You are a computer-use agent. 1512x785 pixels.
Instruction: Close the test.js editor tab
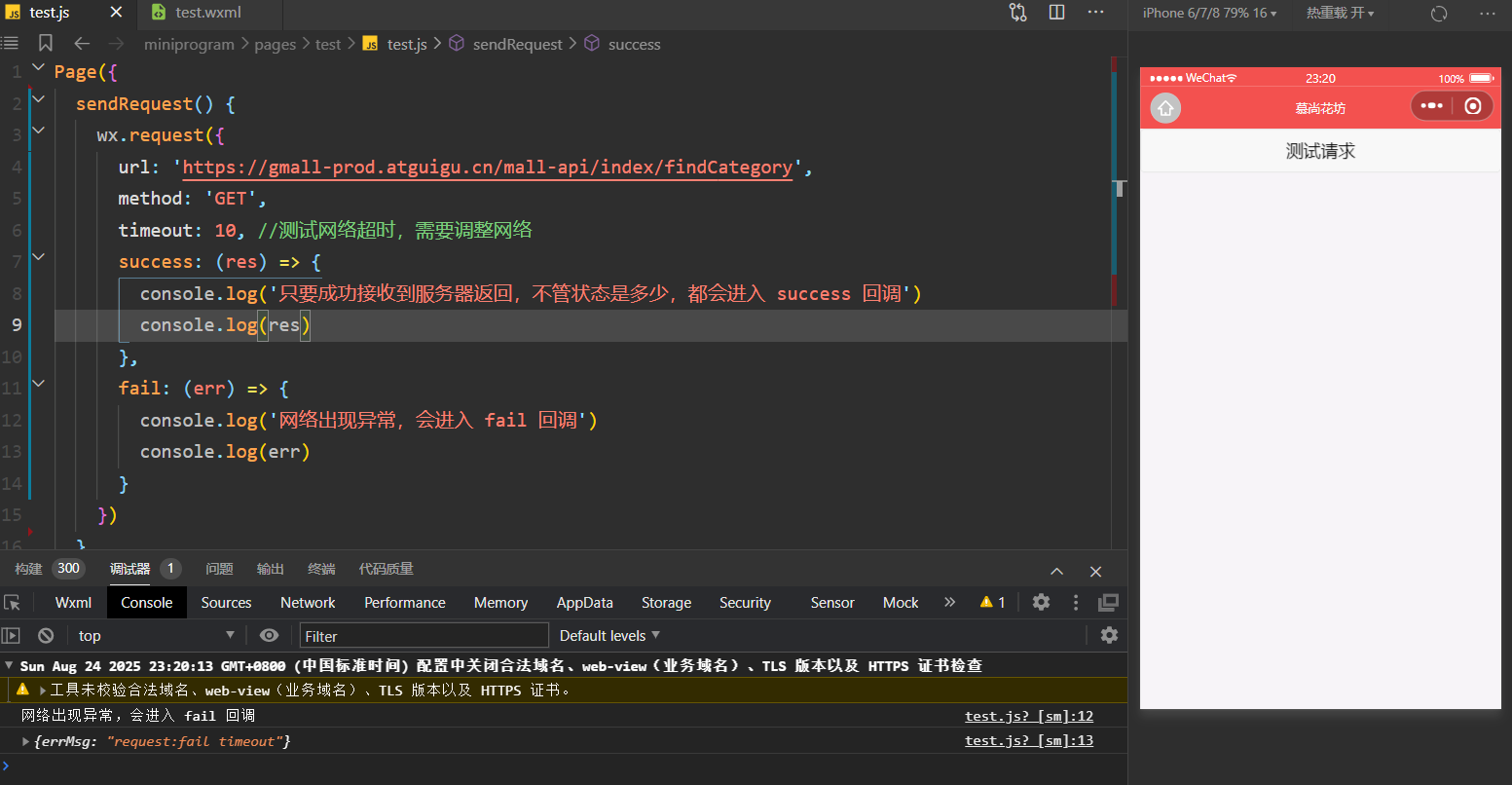click(116, 13)
